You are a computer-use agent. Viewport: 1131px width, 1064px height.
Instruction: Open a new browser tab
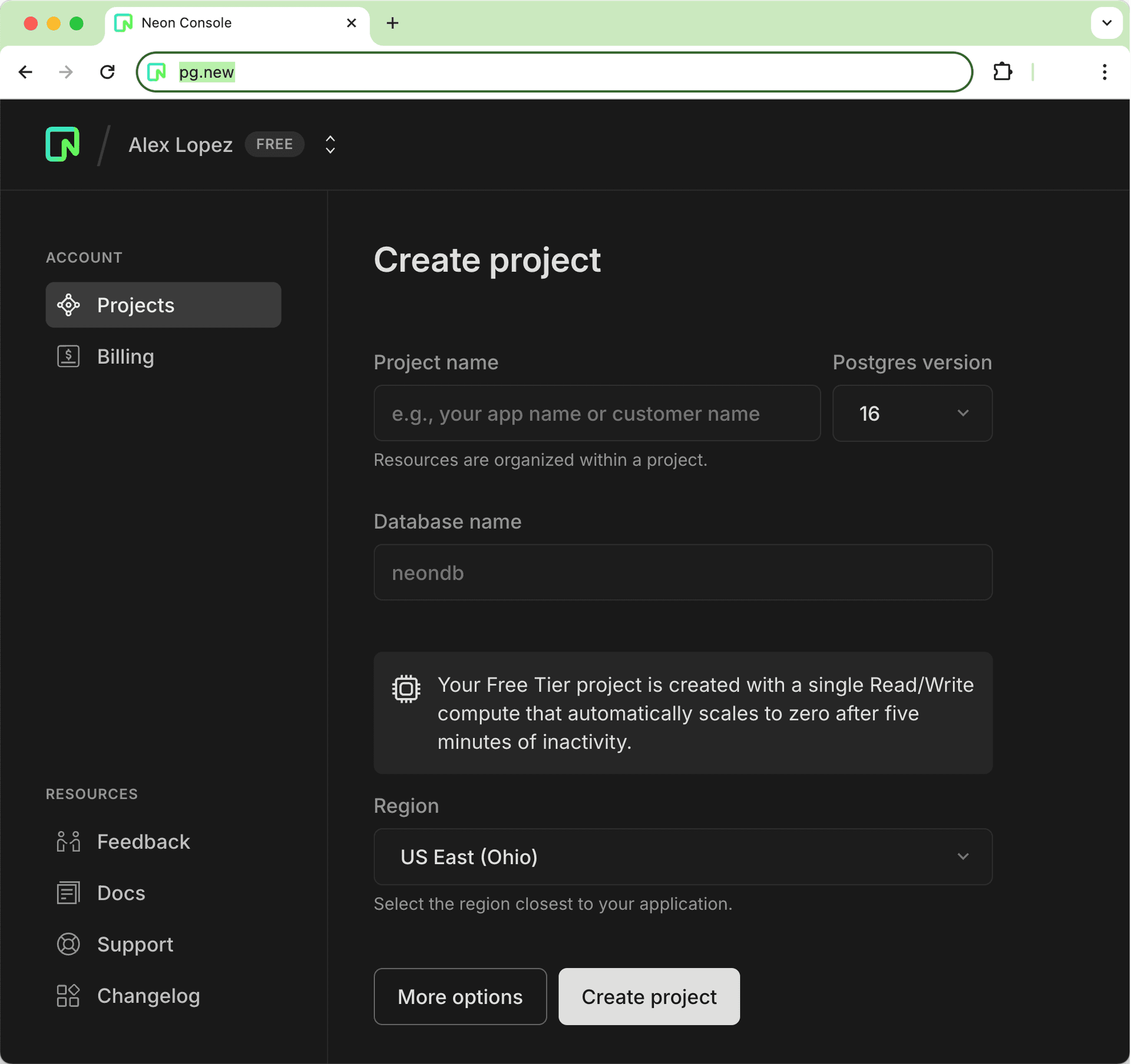[392, 23]
